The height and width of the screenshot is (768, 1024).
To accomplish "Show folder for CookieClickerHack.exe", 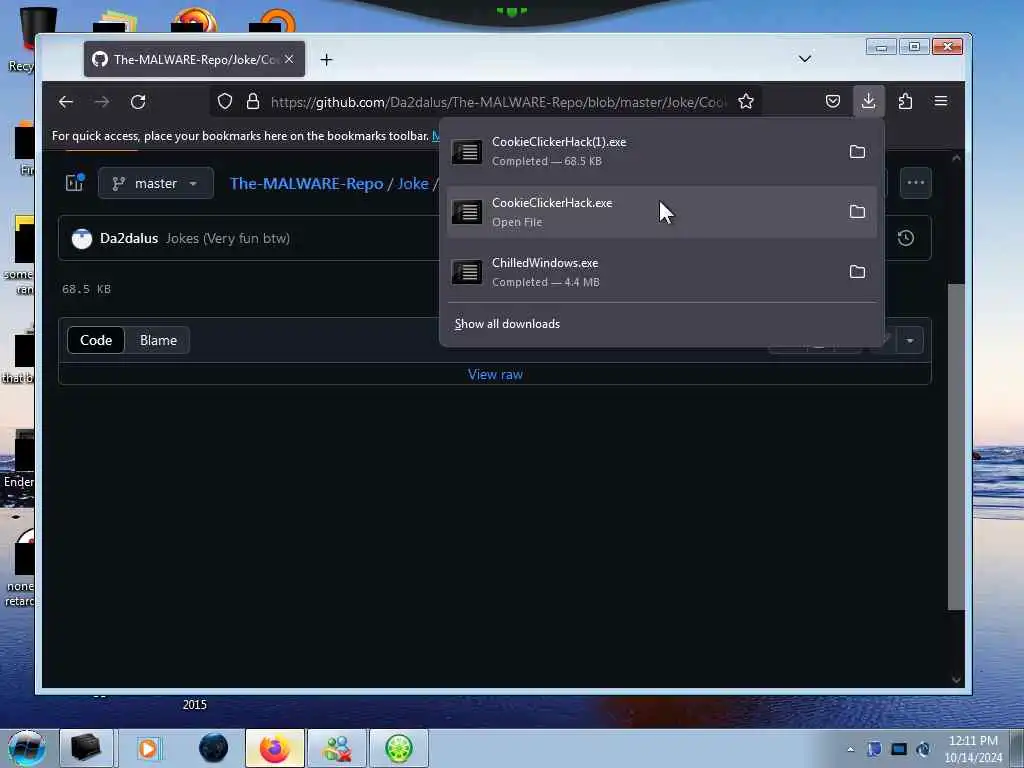I will click(857, 212).
